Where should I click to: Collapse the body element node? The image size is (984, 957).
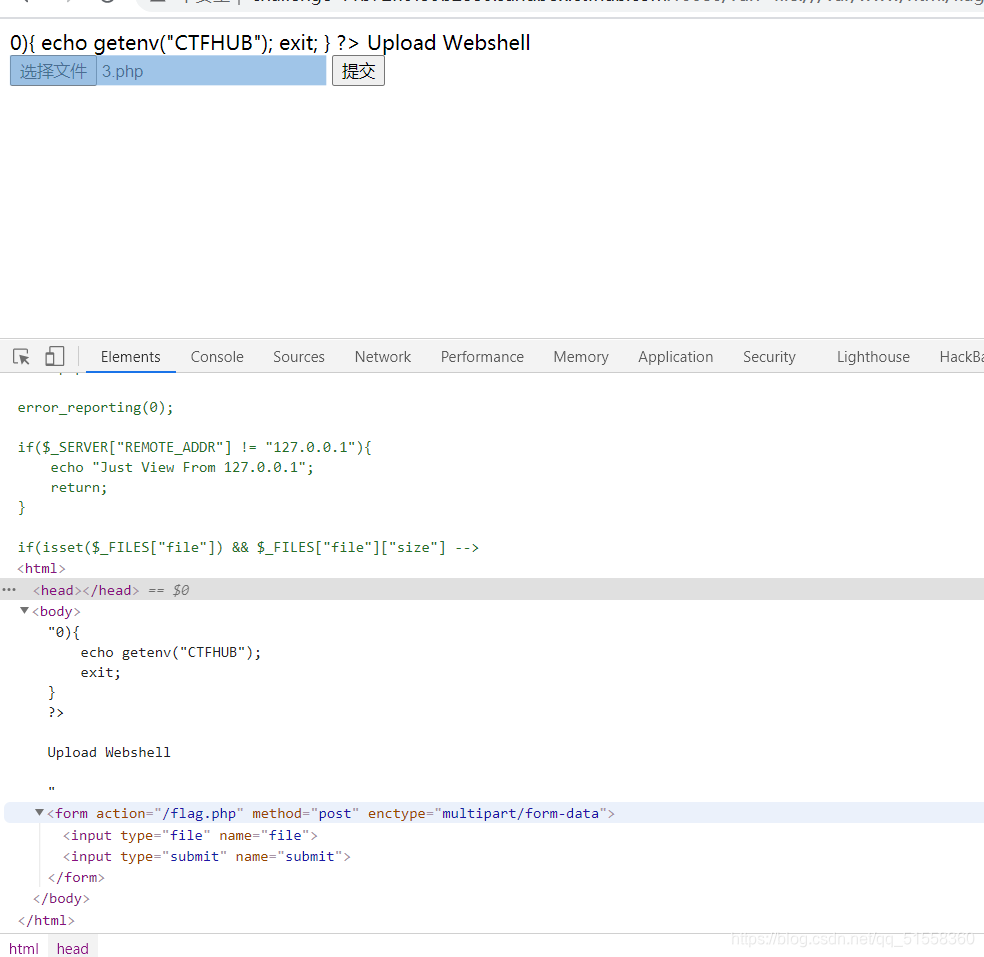pos(24,611)
